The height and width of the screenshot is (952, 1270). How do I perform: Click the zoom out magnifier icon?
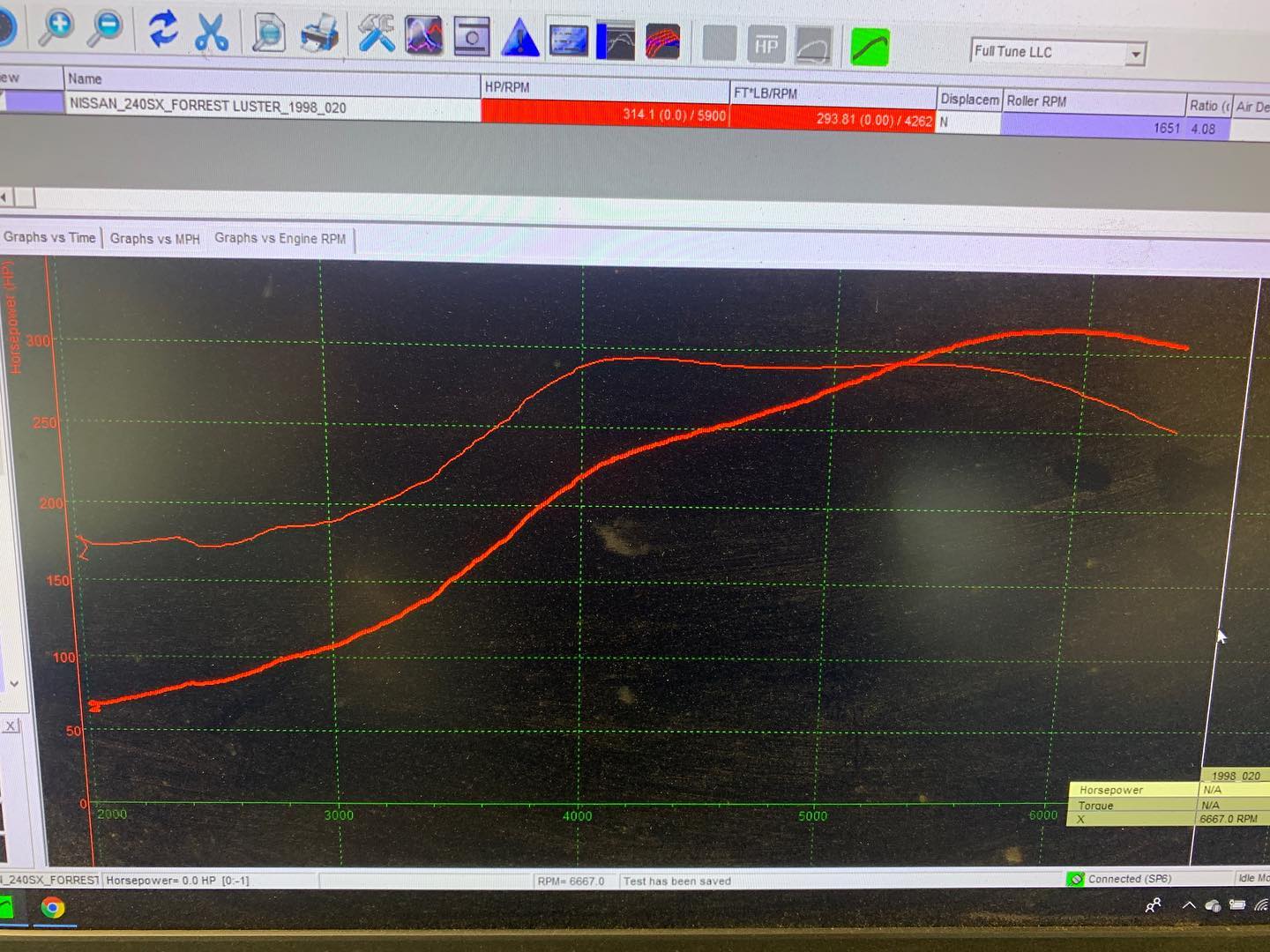[x=106, y=29]
